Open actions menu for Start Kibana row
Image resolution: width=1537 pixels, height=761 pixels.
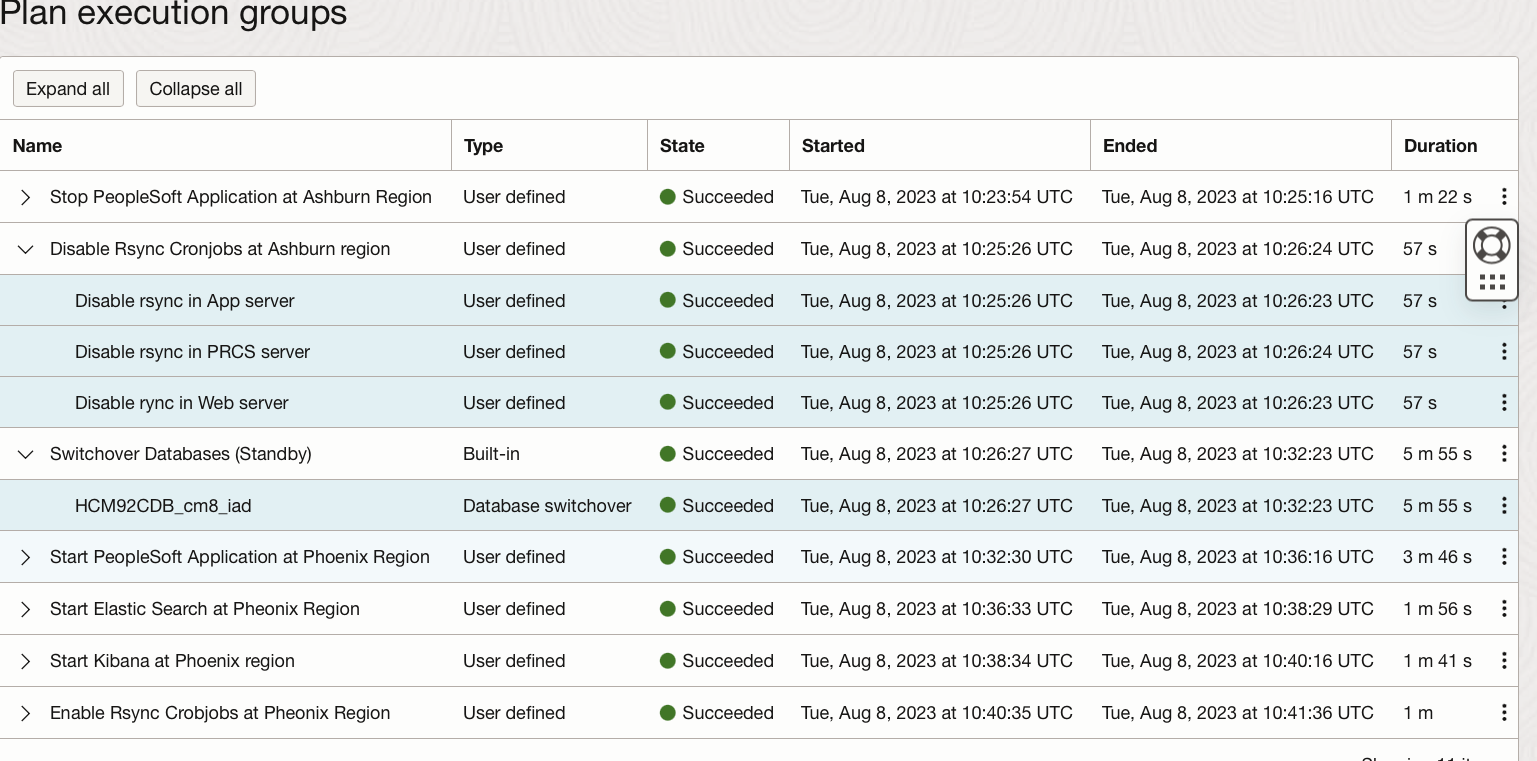[1503, 661]
